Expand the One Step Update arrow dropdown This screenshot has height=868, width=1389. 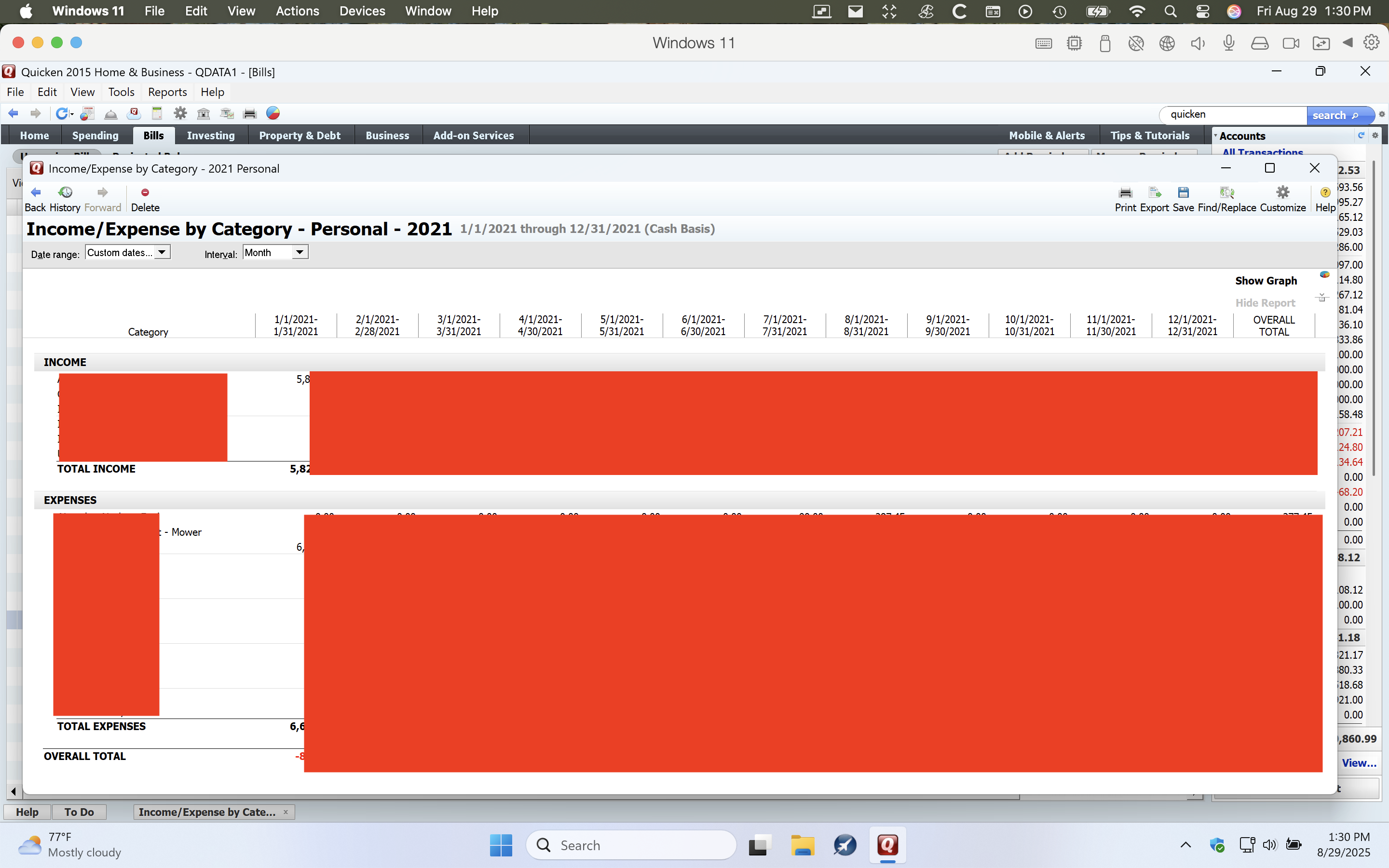[72, 114]
